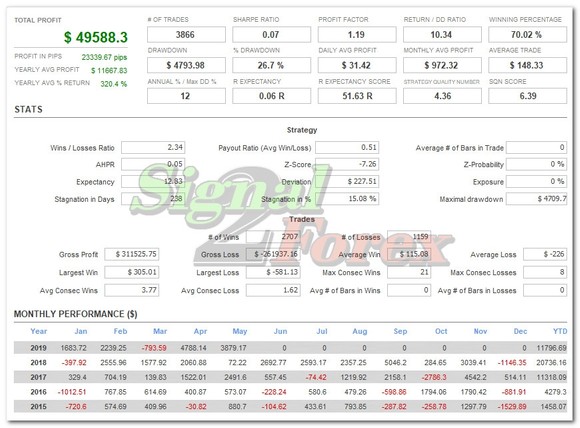Select the Monthly Avg Profit box $ 972.32
The image size is (580, 428).
click(x=442, y=65)
